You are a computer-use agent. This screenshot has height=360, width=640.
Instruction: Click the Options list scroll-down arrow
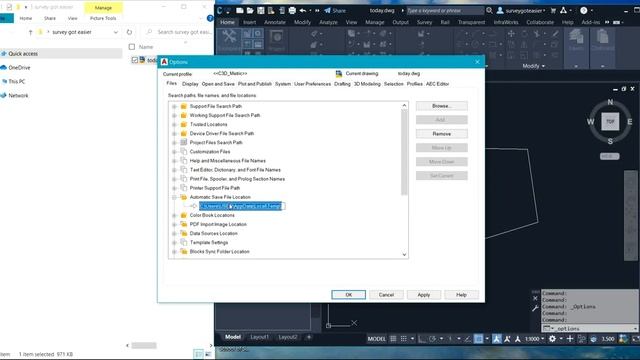(404, 255)
